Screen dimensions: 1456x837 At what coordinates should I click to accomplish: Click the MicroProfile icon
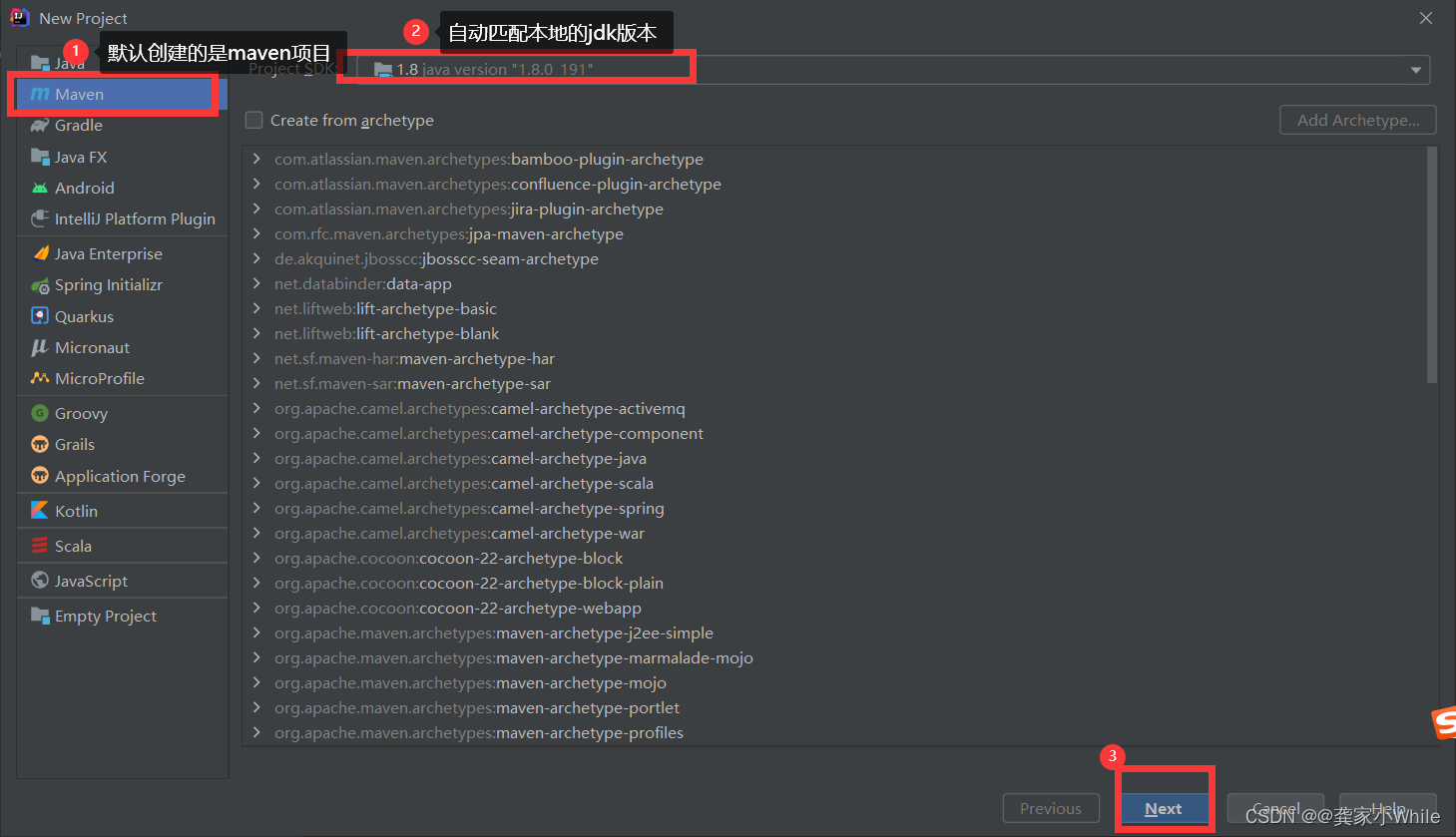point(40,378)
